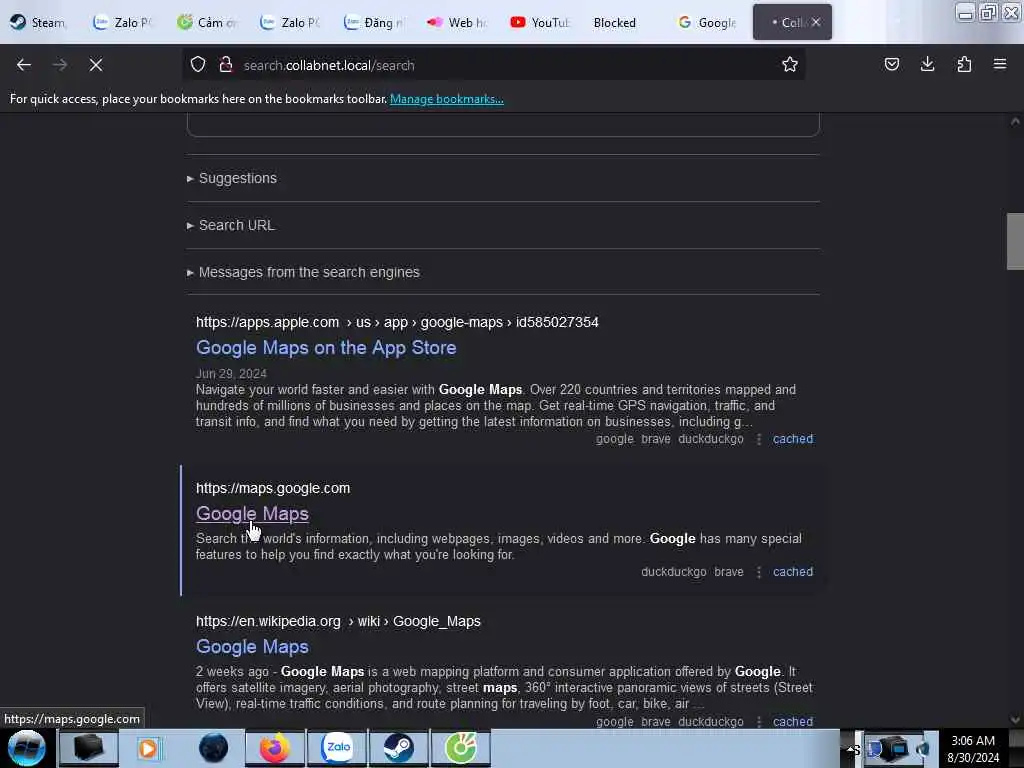Open cached version of maps.google.com result
This screenshot has height=768, width=1024.
[x=793, y=572]
